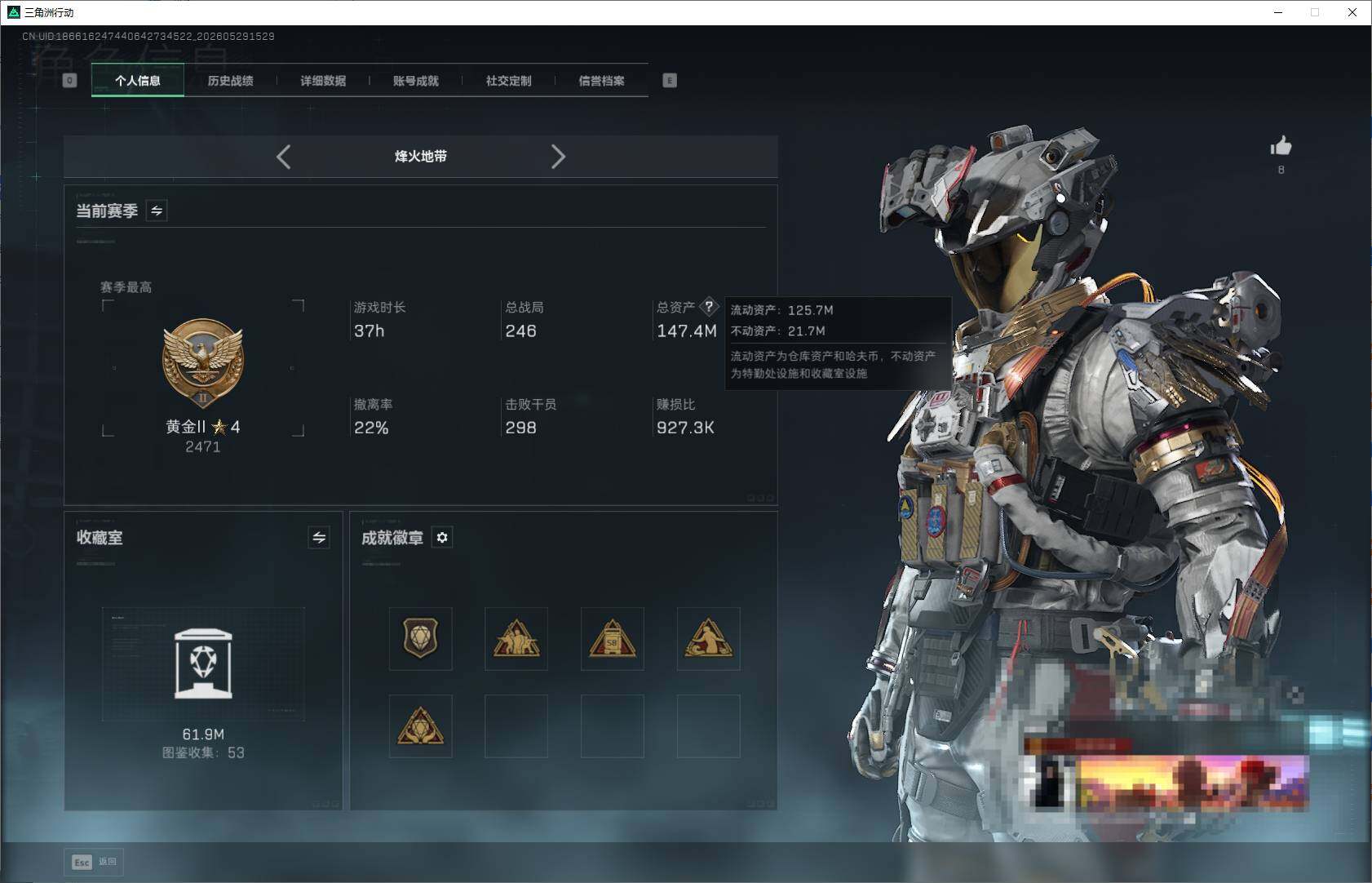Click the 击败干员 value 298
The image size is (1372, 883).
(x=520, y=428)
